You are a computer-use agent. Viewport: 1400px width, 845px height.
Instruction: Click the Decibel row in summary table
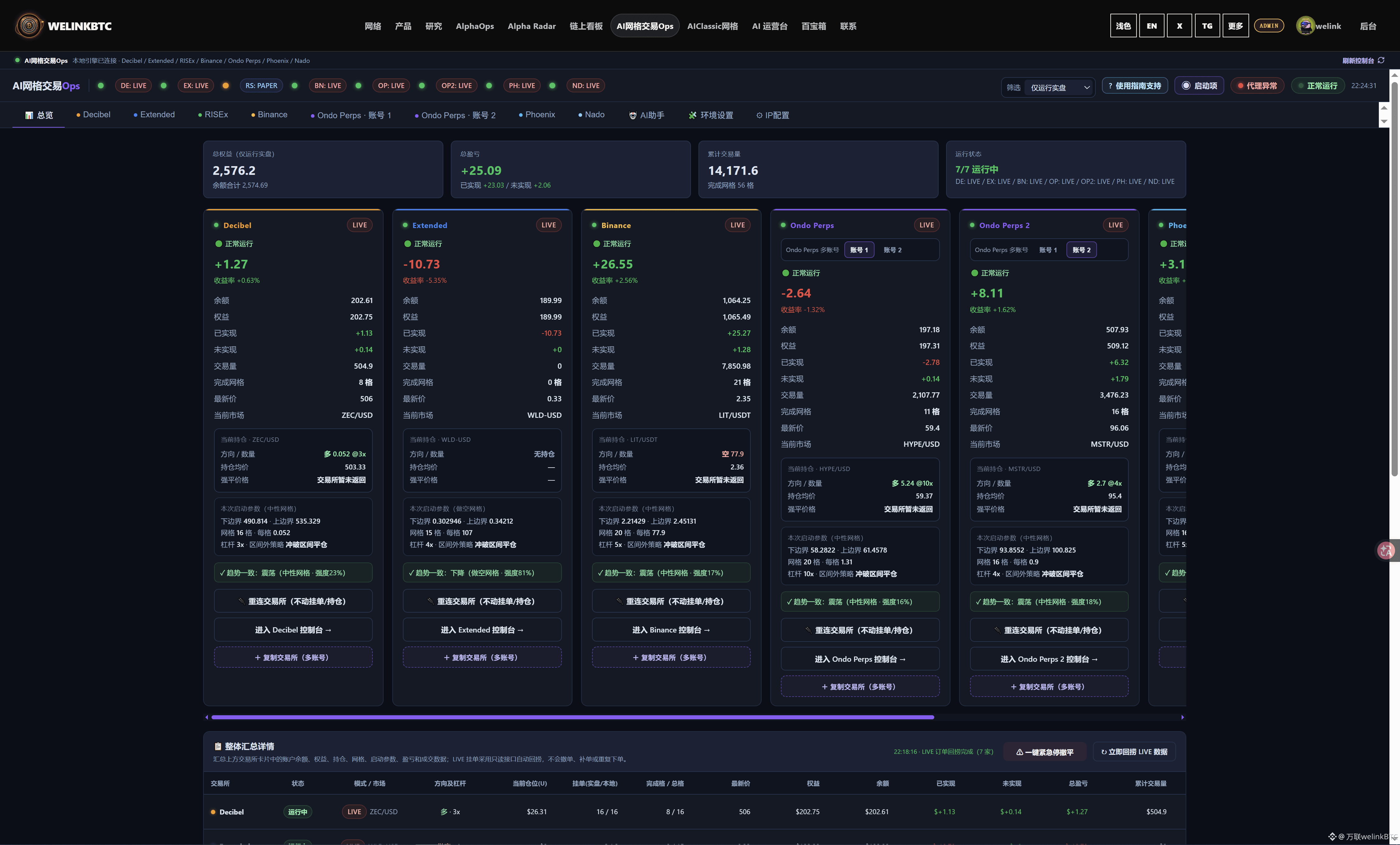pyautogui.click(x=694, y=811)
